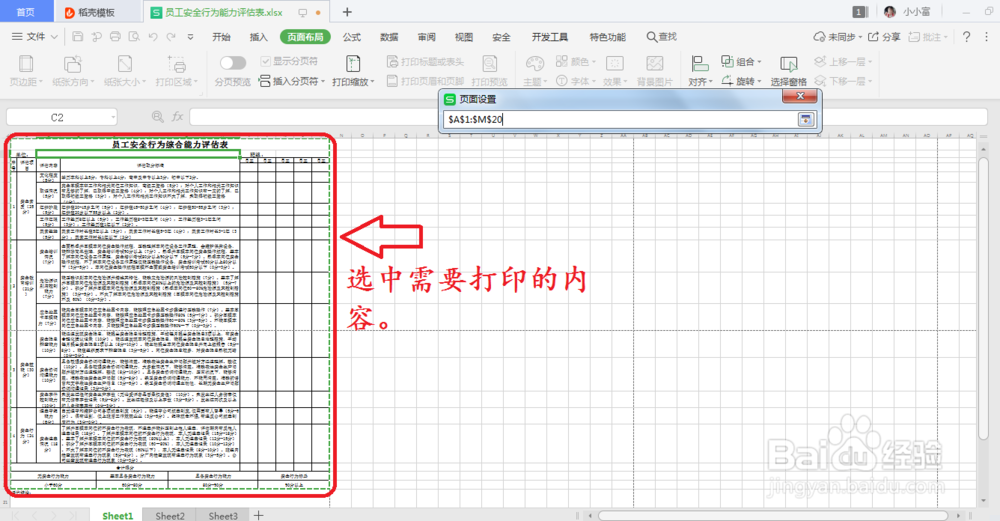Click the 上移一层 bring forward icon
This screenshot has height=521, width=1000.
[820, 61]
